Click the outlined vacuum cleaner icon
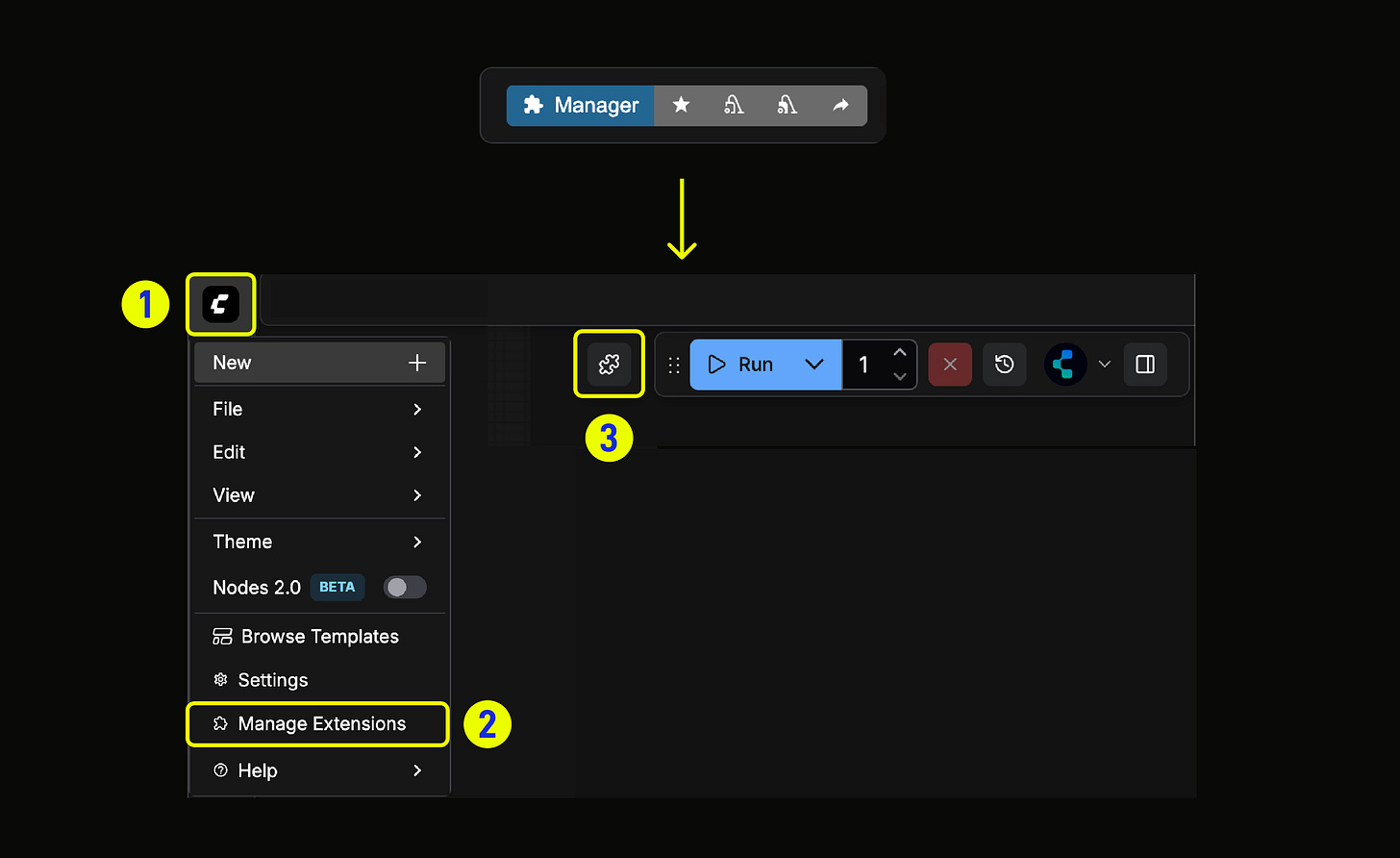The width and height of the screenshot is (1400, 858). tap(734, 106)
